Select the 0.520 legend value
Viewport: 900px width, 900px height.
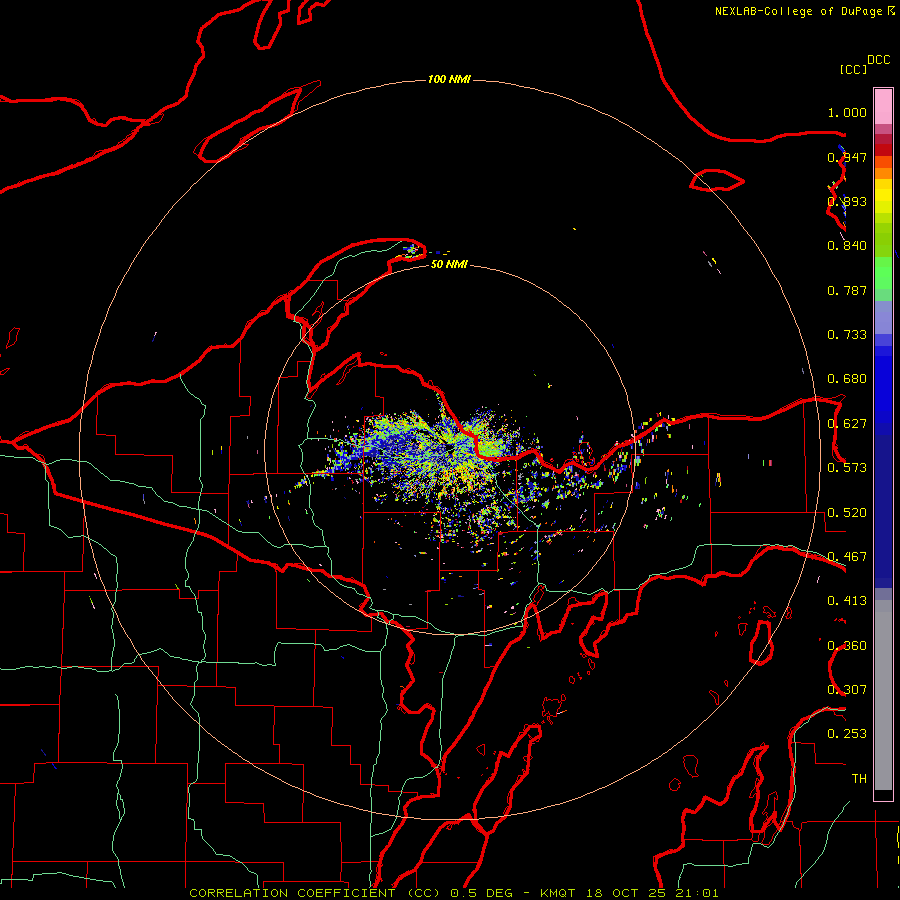click(847, 513)
